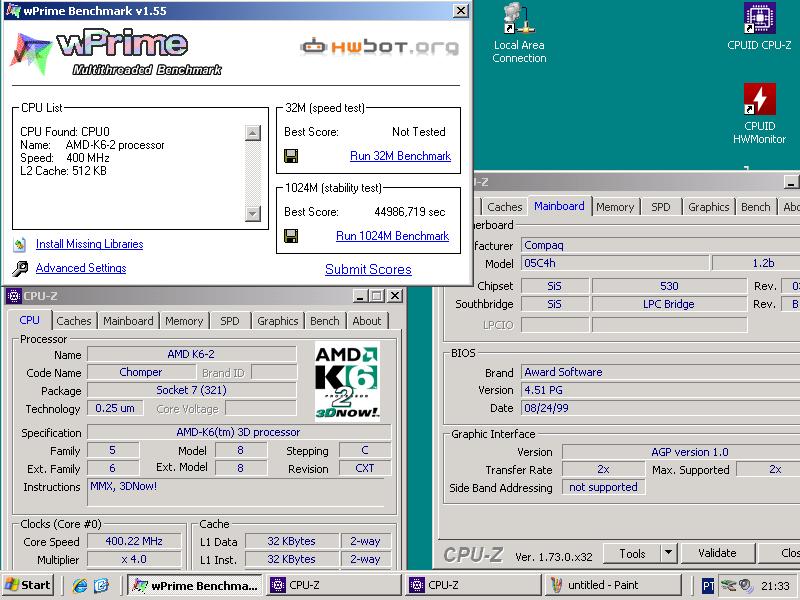Switch to About tab in front CPU-Z window

point(367,321)
